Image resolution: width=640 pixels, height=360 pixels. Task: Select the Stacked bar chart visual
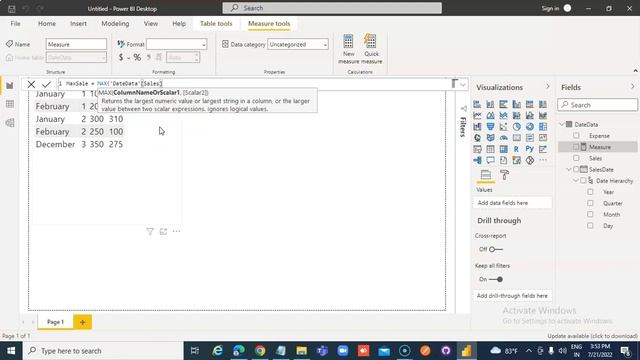click(x=477, y=104)
